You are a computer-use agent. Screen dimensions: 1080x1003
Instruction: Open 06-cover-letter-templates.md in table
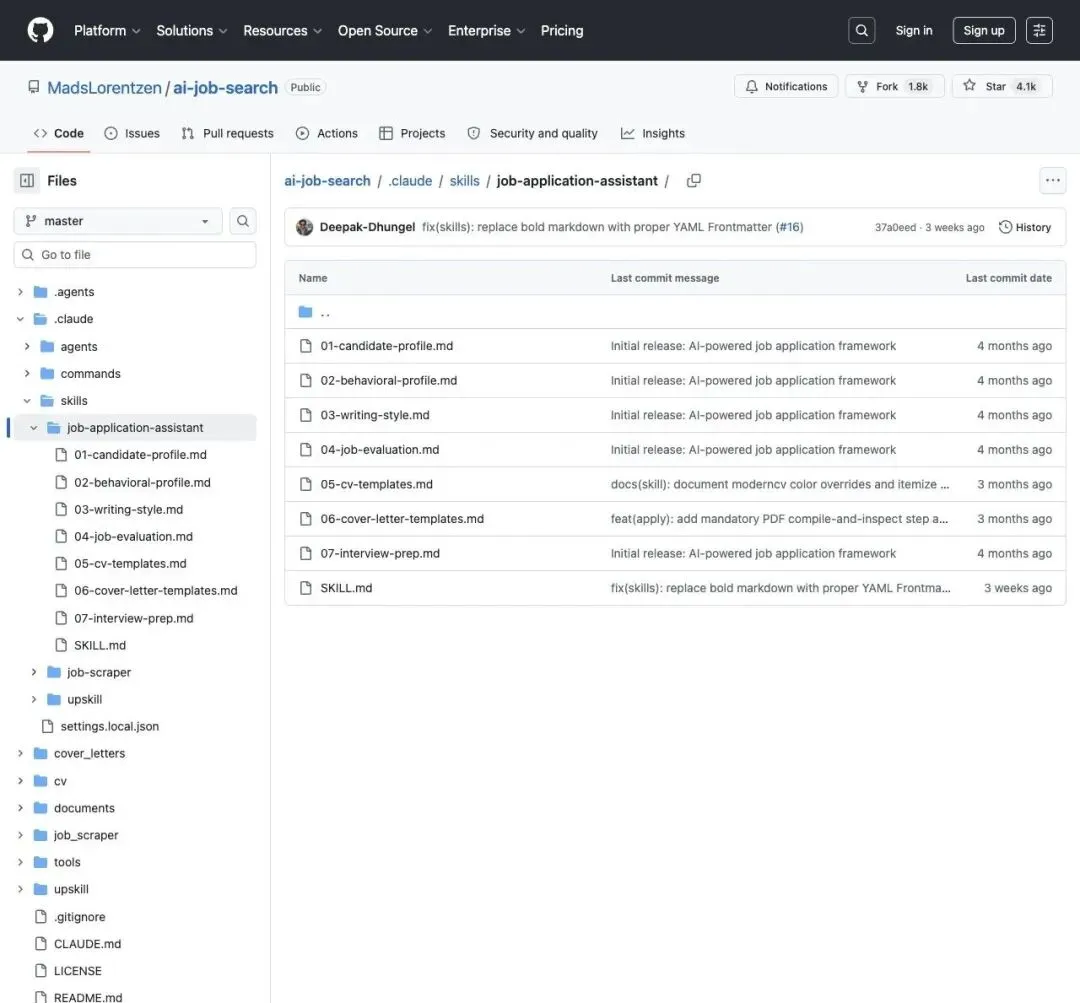point(402,519)
